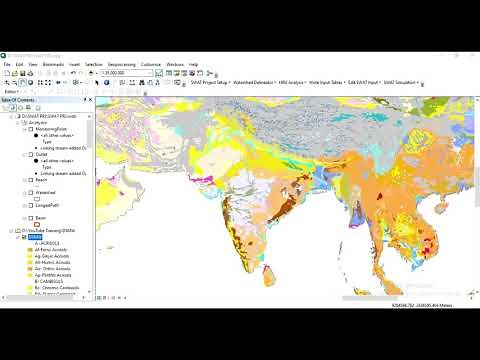The height and width of the screenshot is (360, 480).
Task: Open SWAT Project Setup dropdown menu
Action: pyautogui.click(x=210, y=82)
